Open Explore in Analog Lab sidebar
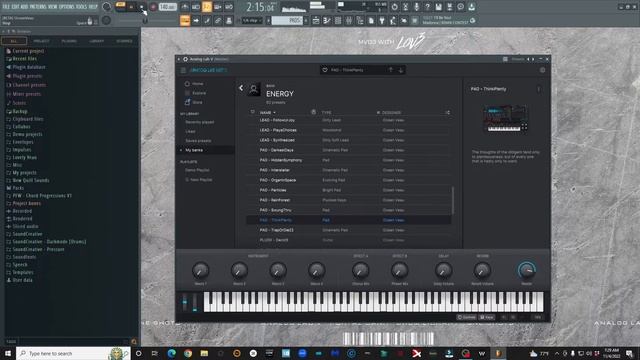Screen dimensions: 640x360 click(196, 93)
